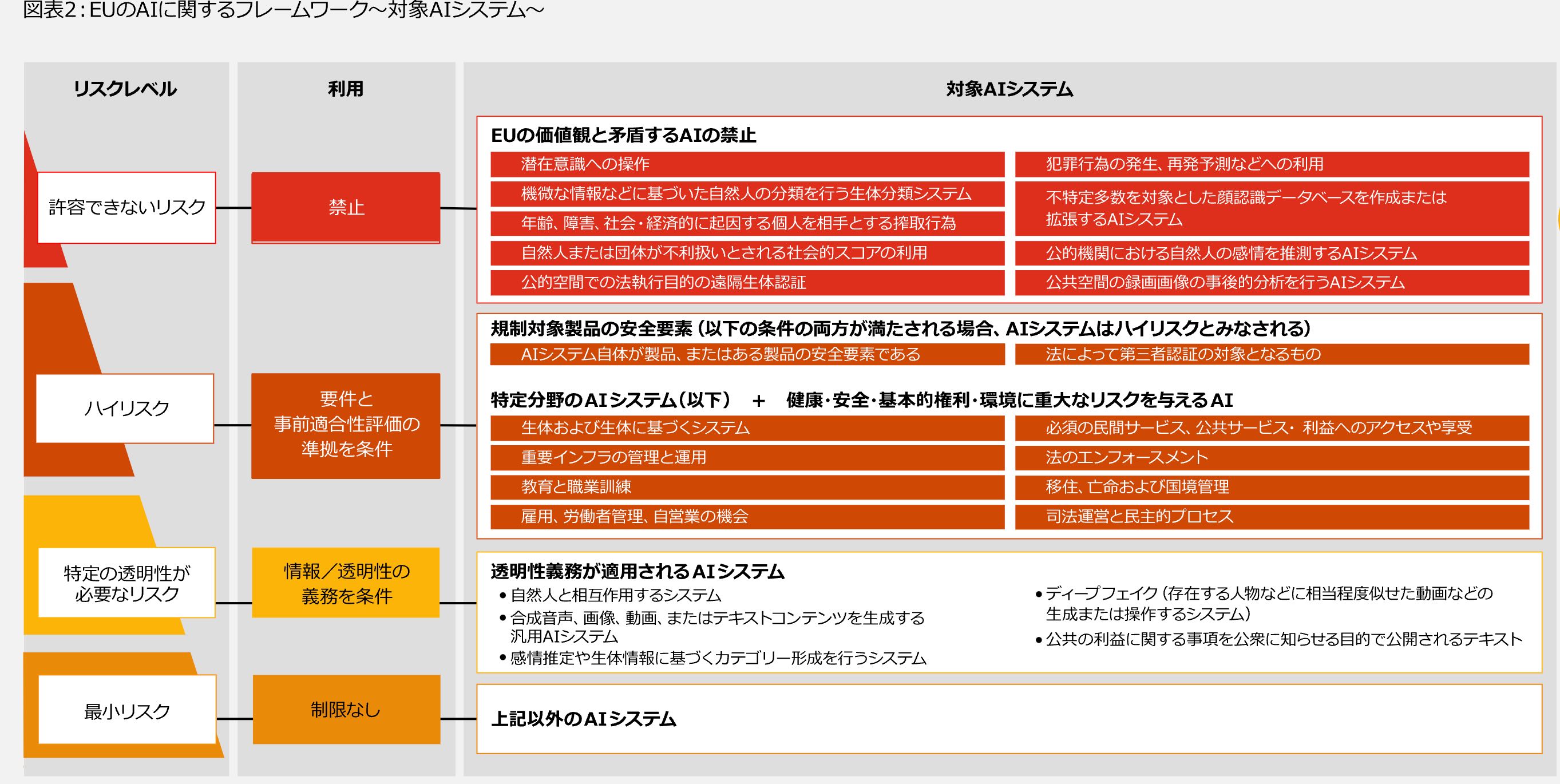Click 上記以外のAIシステム
1560x784 pixels.
click(x=584, y=719)
